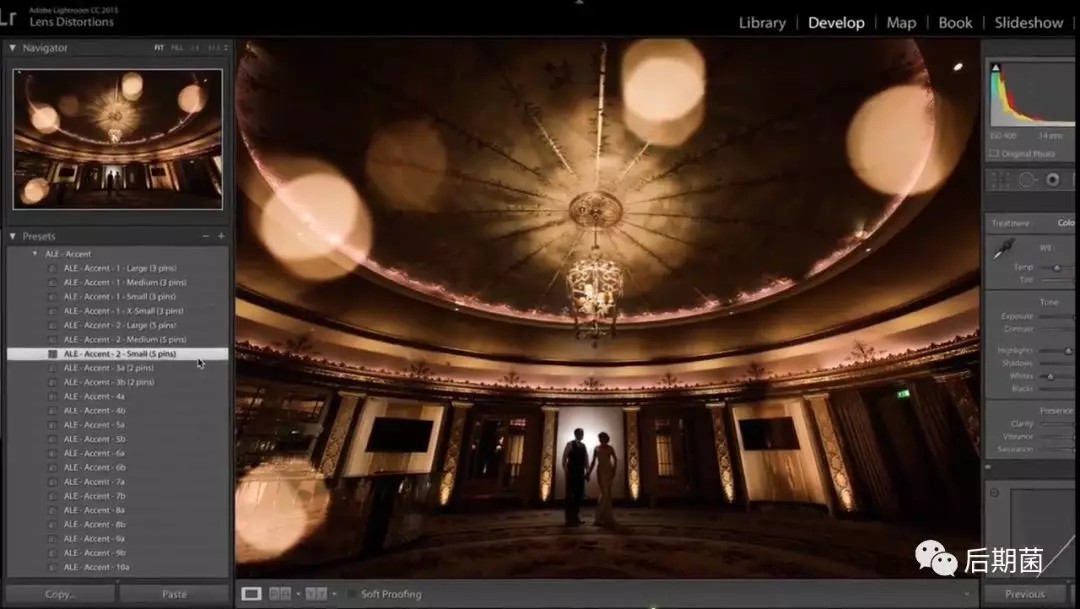
Task: Click the Copy... button
Action: click(x=59, y=594)
